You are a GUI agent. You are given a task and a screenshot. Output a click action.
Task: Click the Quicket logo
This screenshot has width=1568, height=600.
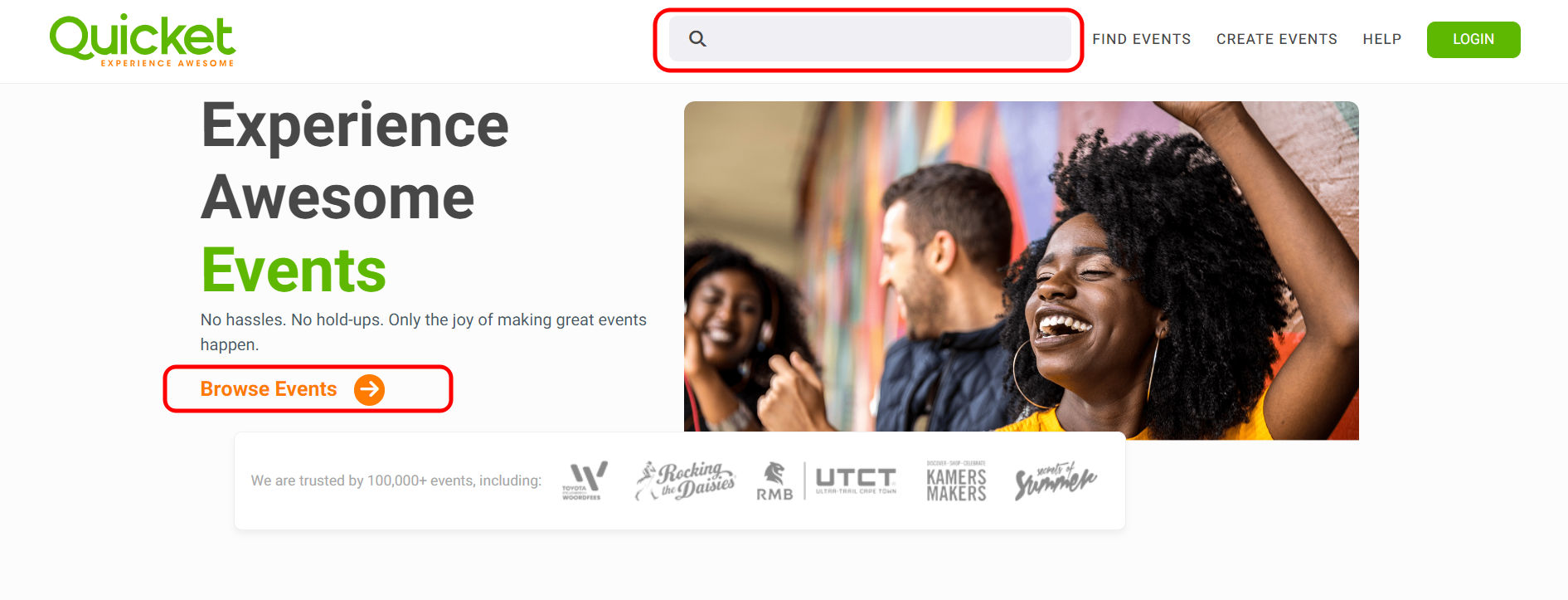pos(143,40)
